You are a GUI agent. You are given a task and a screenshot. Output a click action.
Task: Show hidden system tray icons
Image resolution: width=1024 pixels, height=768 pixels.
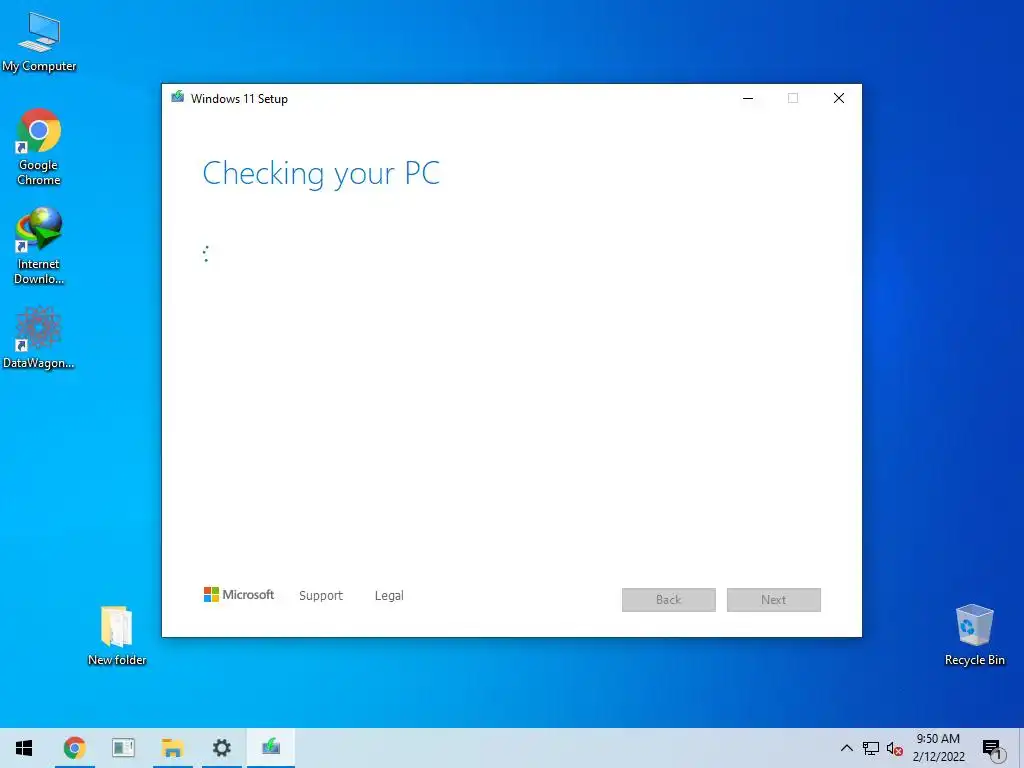(846, 748)
